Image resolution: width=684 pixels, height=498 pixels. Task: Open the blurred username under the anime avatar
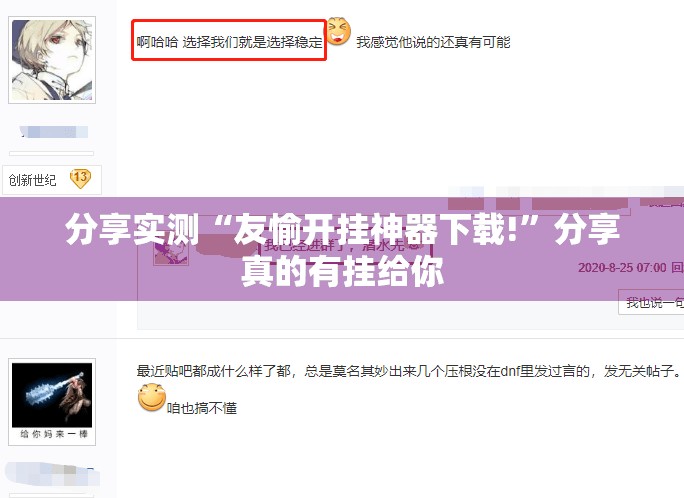coord(54,132)
